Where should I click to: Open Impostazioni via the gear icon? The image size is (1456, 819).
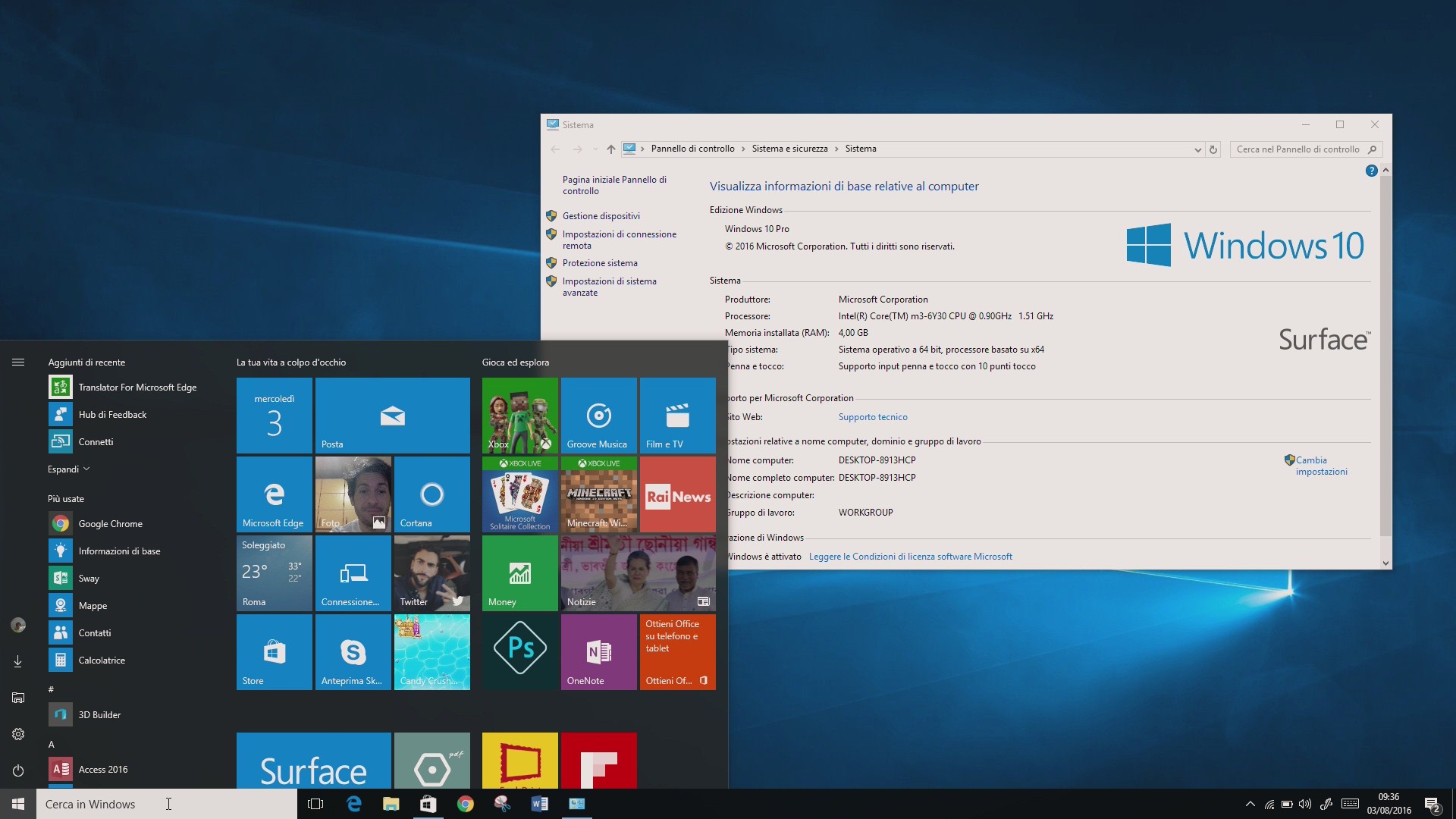pos(17,733)
